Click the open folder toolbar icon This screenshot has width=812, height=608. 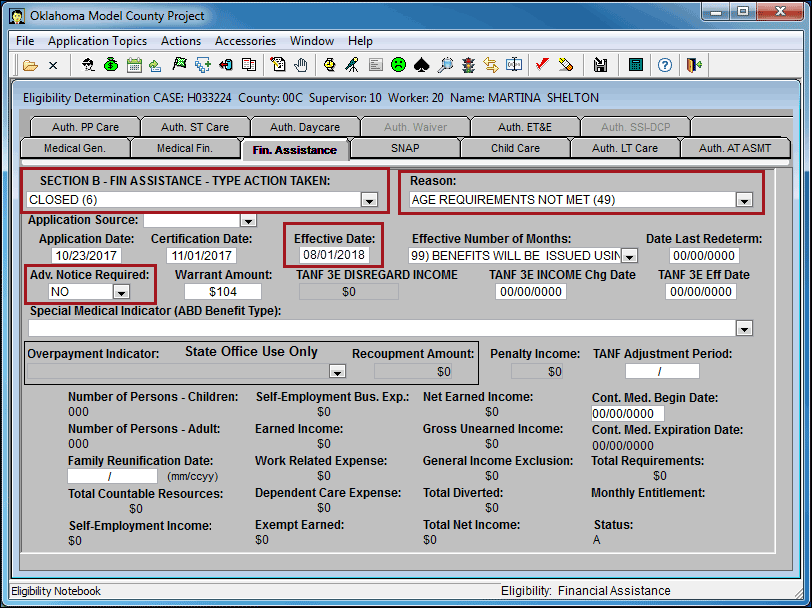tap(30, 65)
